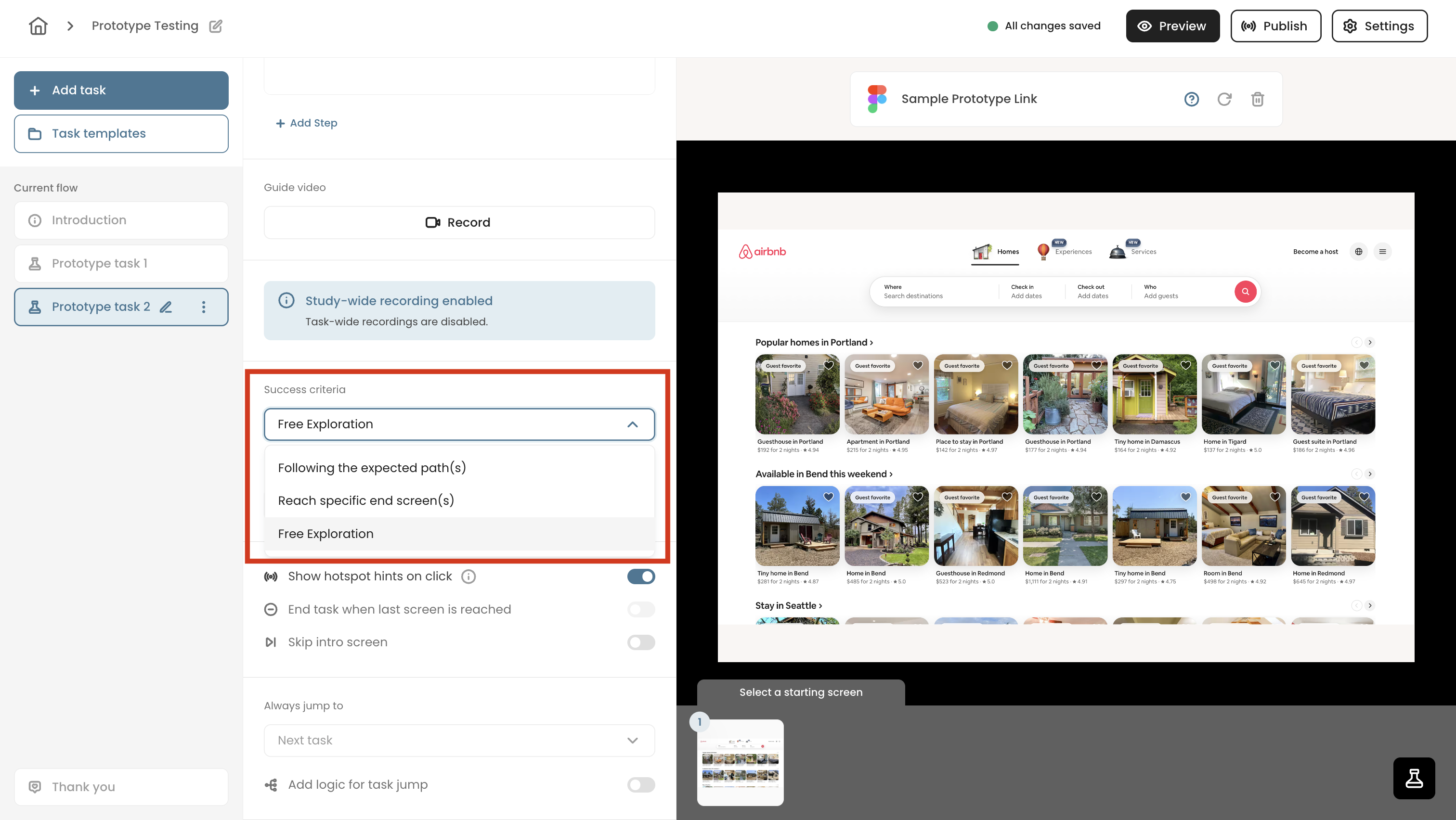Open the Always jump to dropdown

click(459, 741)
